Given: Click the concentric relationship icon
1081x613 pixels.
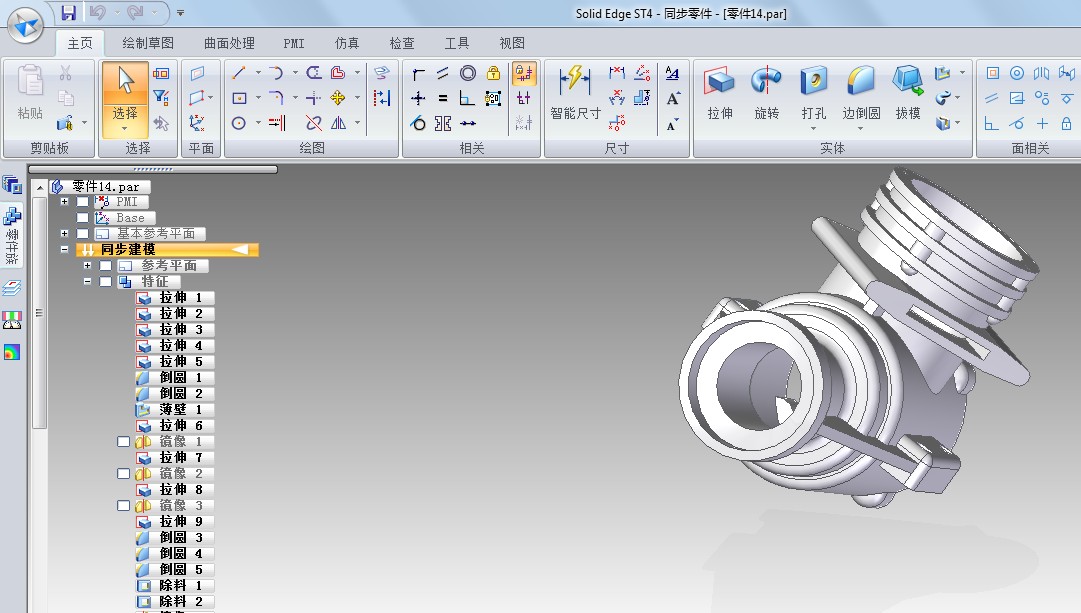Looking at the screenshot, I should (468, 72).
